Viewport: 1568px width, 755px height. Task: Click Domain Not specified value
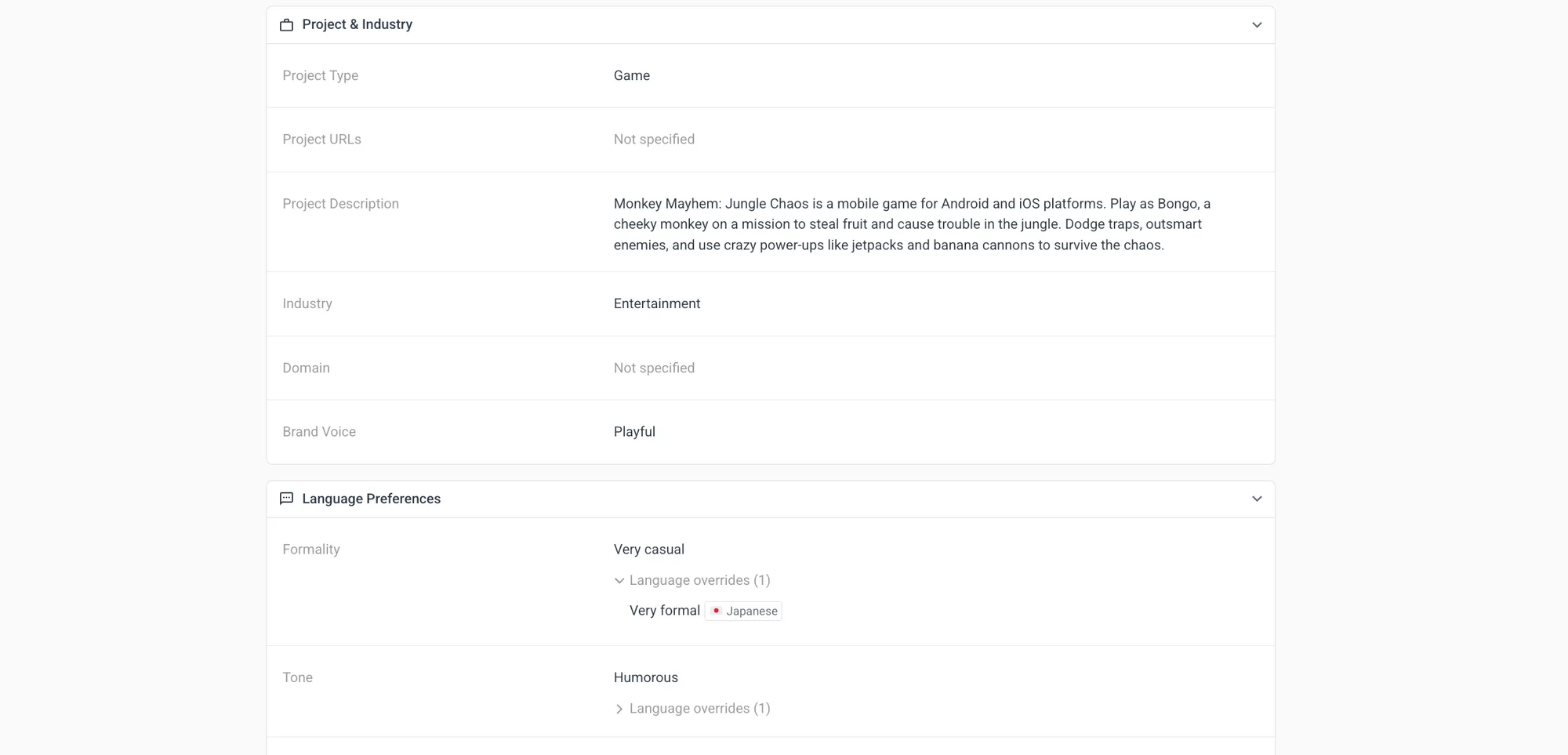(654, 368)
